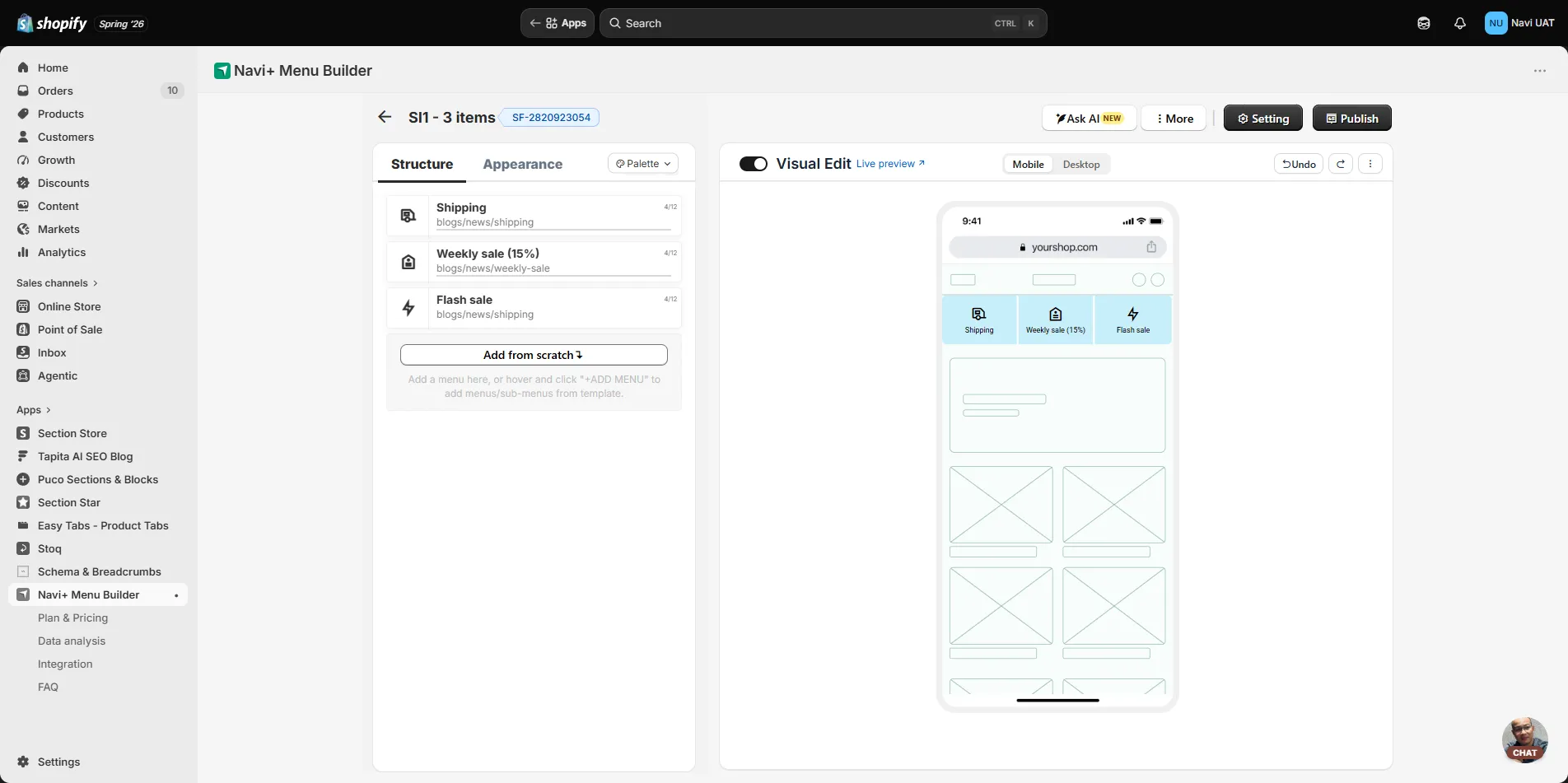Viewport: 1568px width, 783px height.
Task: Click the Settings gear icon in sidebar
Action: tap(23, 762)
